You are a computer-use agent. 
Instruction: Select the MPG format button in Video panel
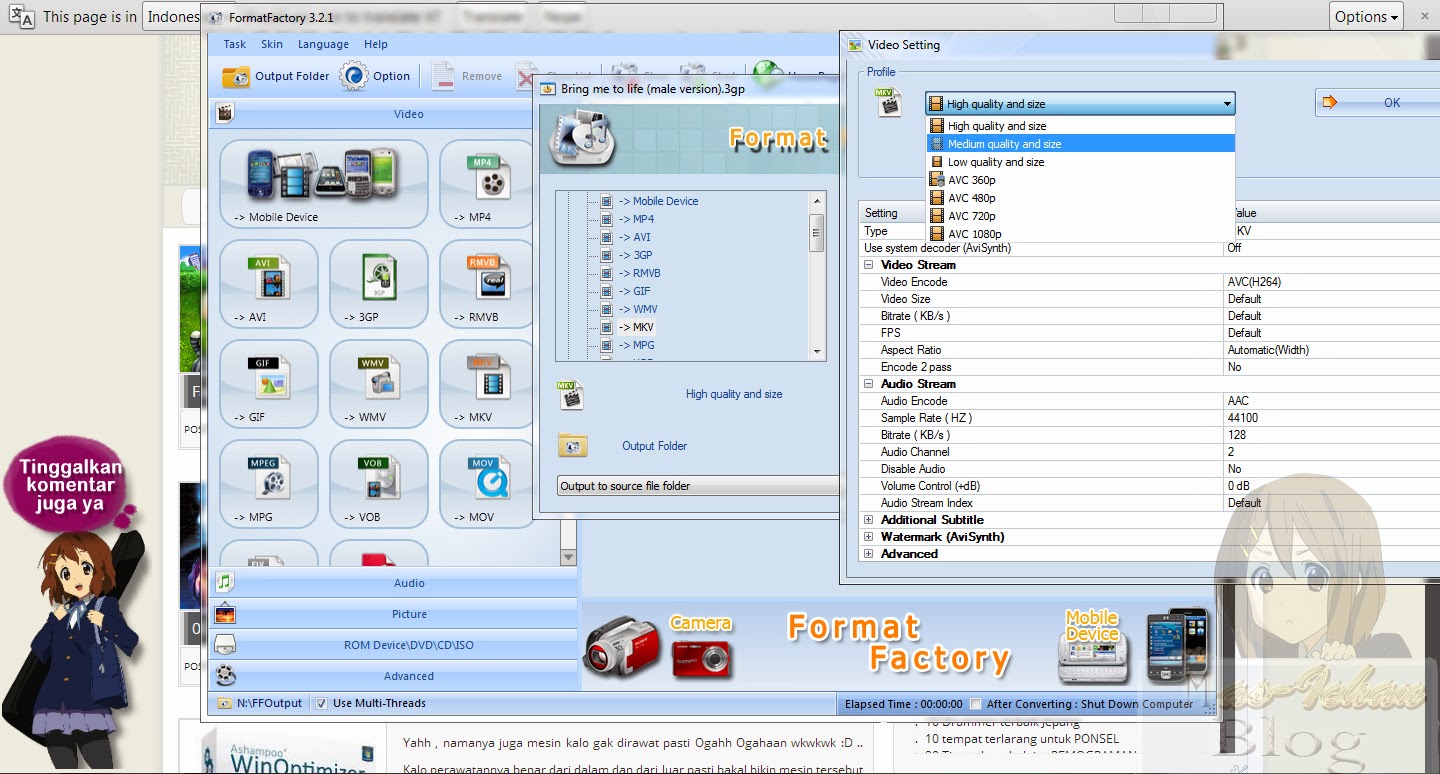(269, 484)
